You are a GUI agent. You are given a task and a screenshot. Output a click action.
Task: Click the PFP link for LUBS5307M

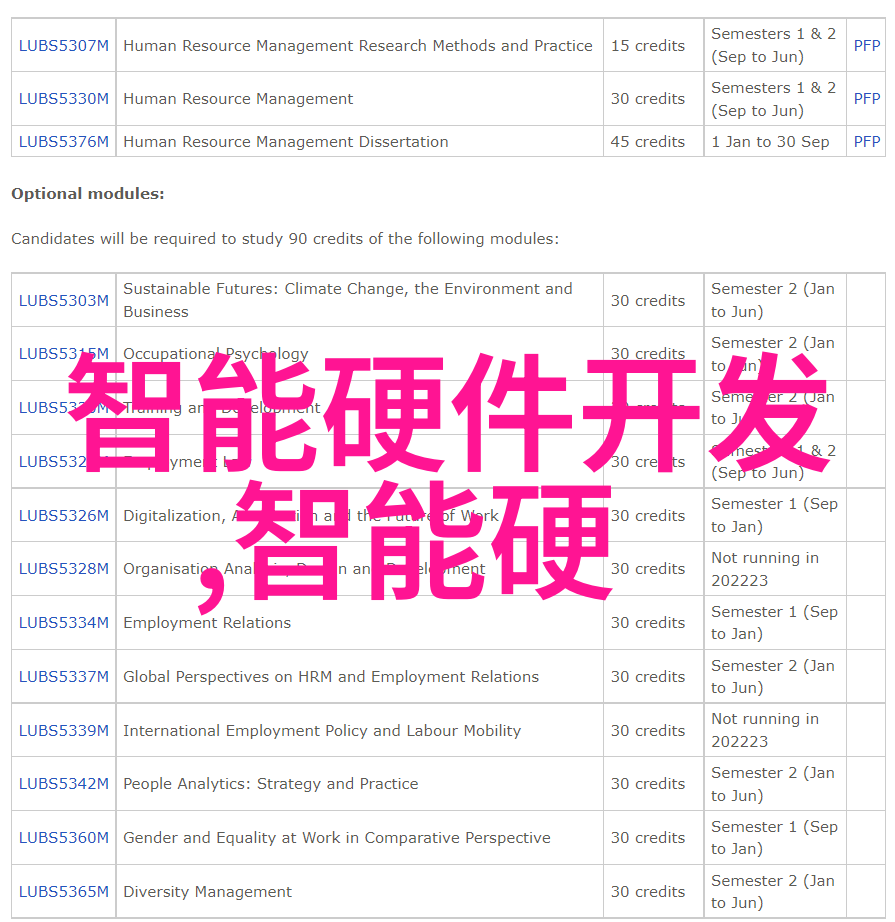[867, 45]
